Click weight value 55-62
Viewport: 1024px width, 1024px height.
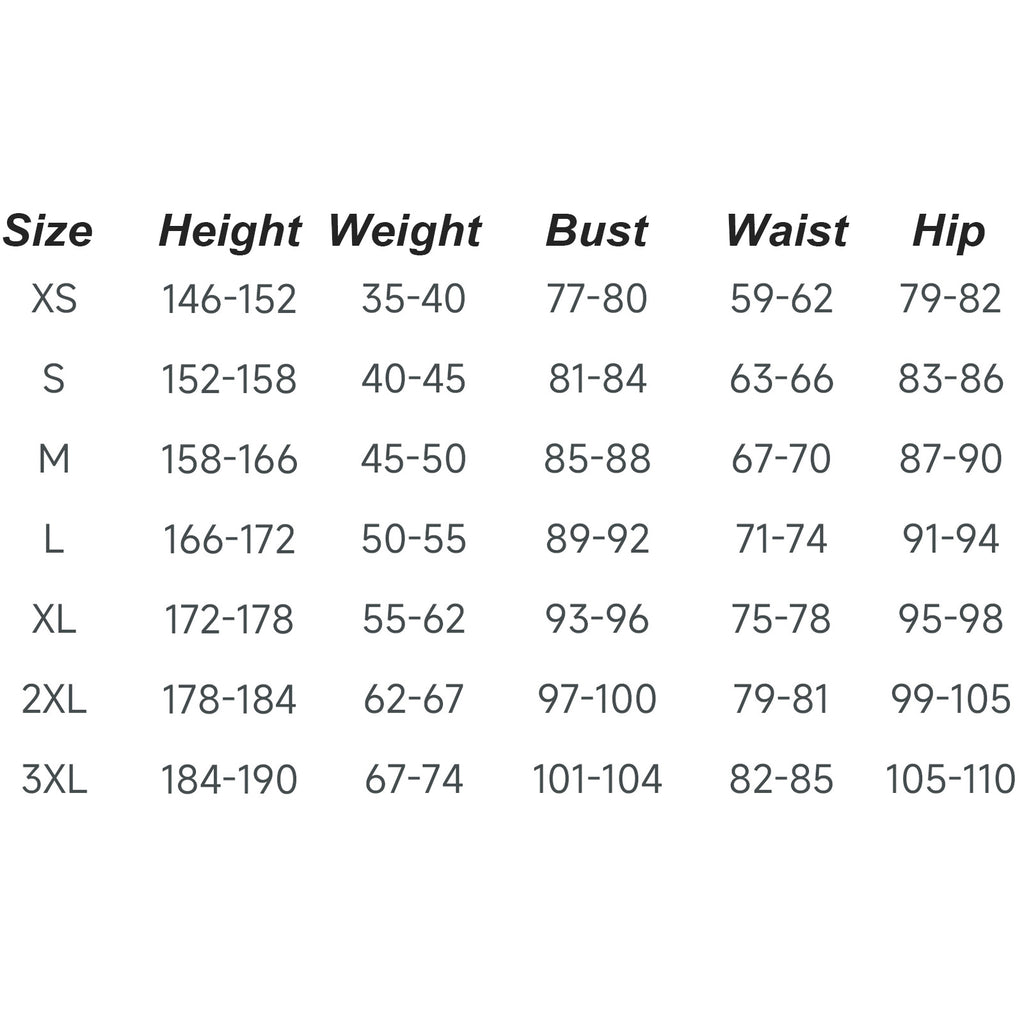click(x=413, y=619)
